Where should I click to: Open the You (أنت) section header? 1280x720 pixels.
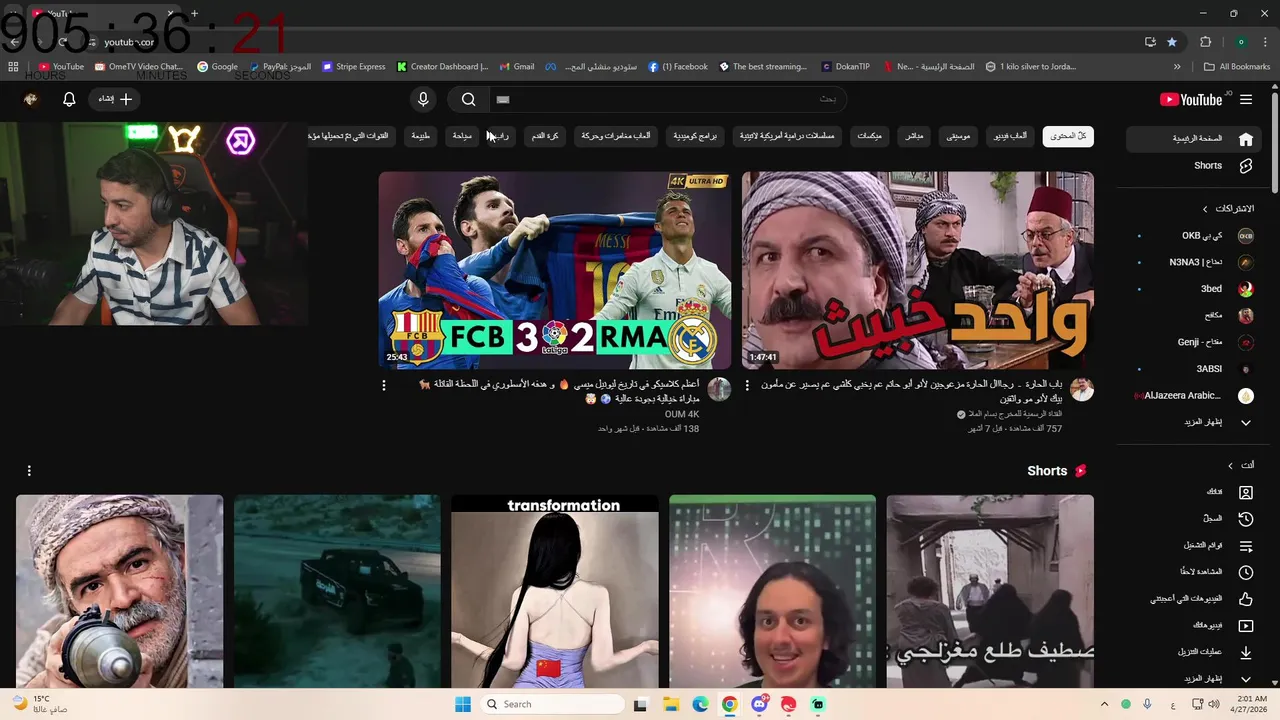pyautogui.click(x=1240, y=465)
